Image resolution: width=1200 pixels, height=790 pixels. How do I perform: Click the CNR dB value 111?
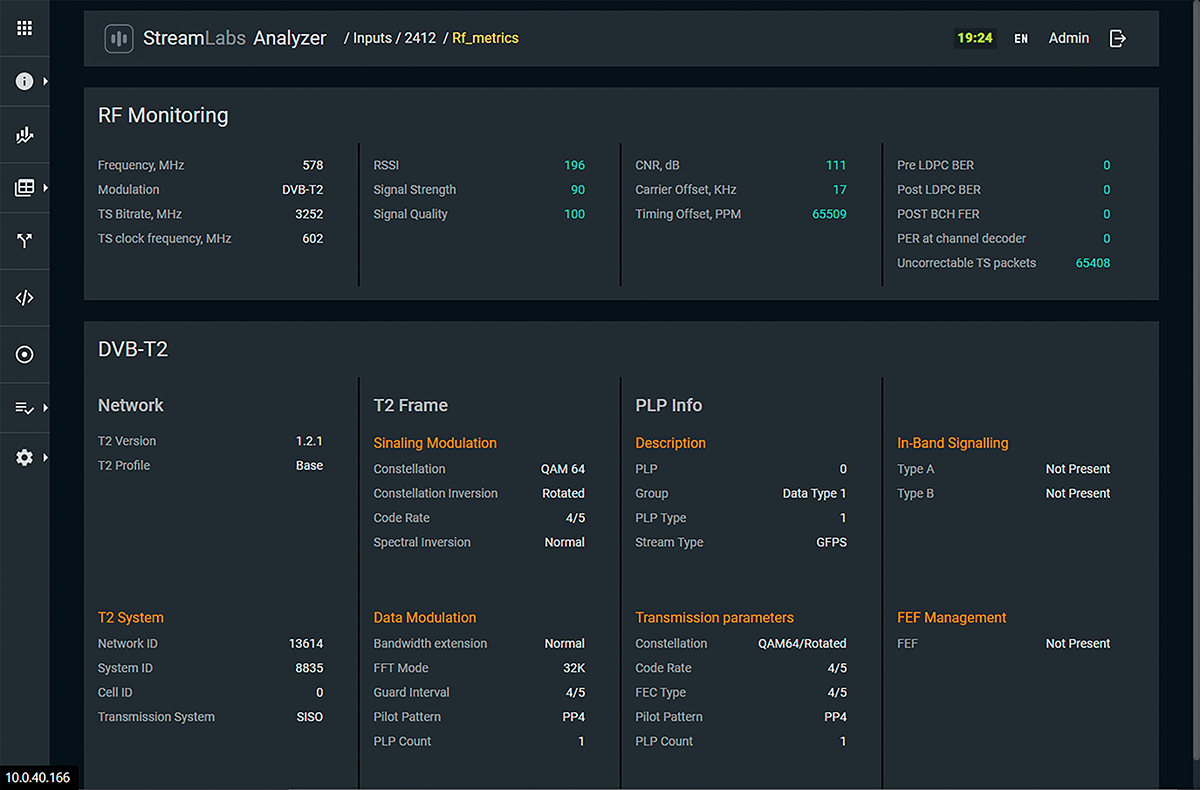(837, 165)
